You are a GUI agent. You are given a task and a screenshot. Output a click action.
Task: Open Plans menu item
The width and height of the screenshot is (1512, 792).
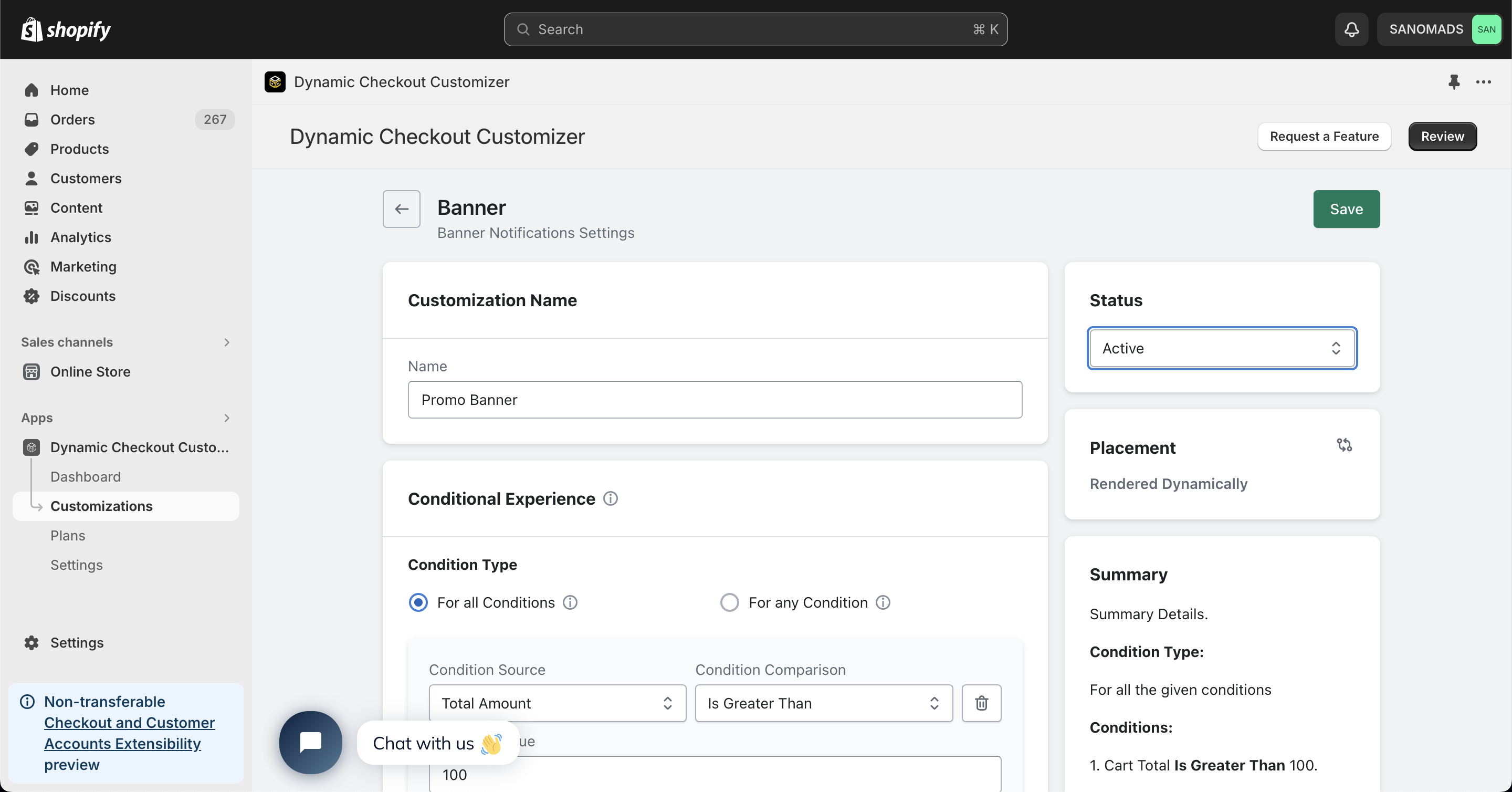68,535
